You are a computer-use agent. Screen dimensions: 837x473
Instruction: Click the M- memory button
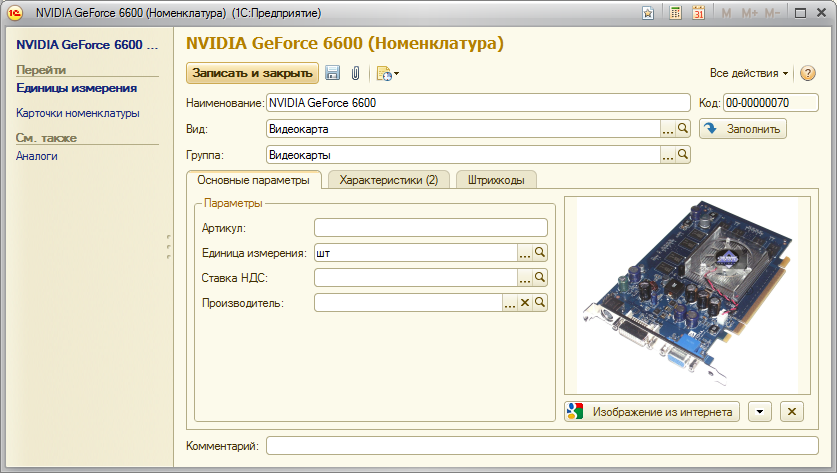[772, 13]
